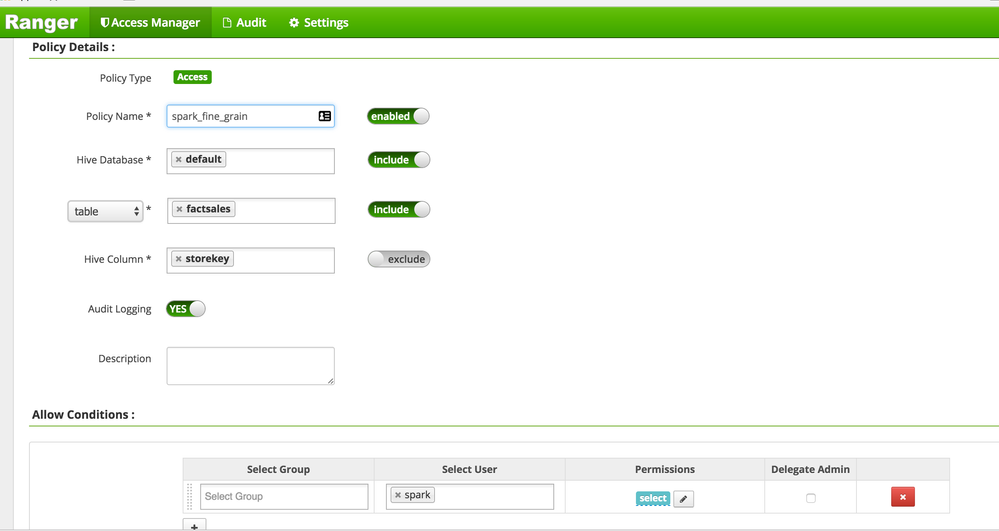Click the Access policy type badge
Image resolution: width=999 pixels, height=531 pixels.
click(192, 77)
